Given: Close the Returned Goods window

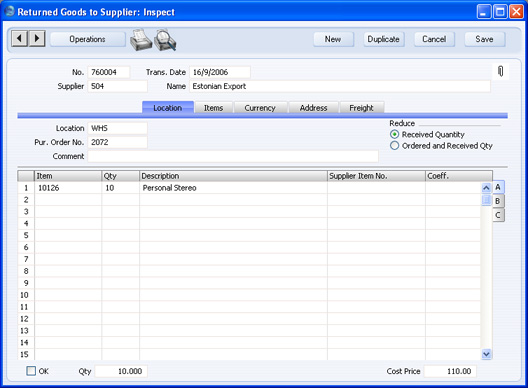Looking at the screenshot, I should pyautogui.click(x=516, y=12).
